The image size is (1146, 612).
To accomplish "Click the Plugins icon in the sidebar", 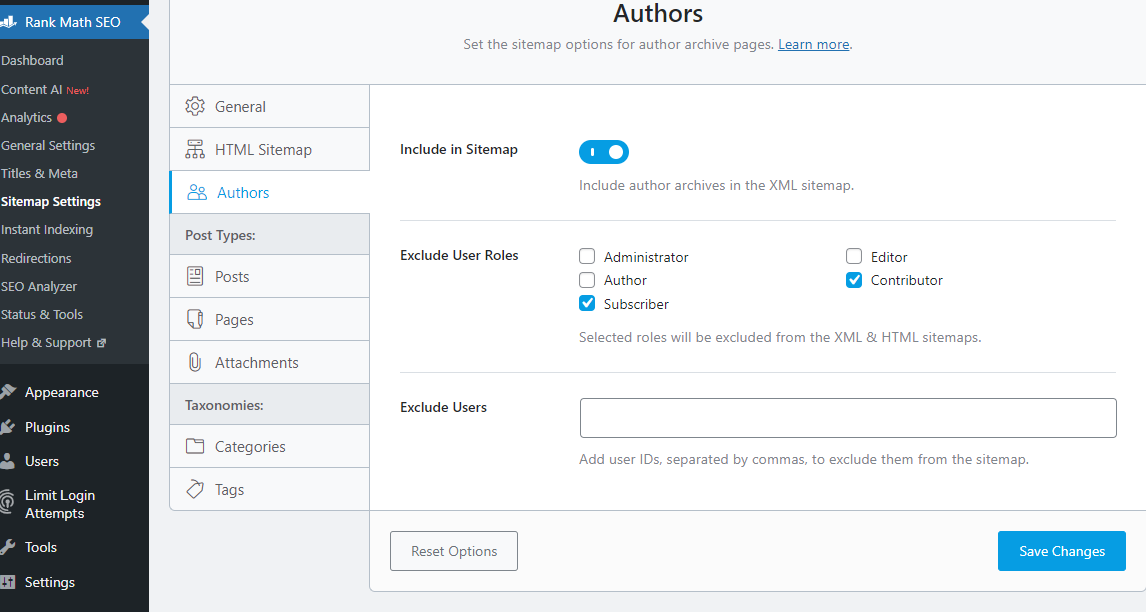I will click(x=10, y=427).
